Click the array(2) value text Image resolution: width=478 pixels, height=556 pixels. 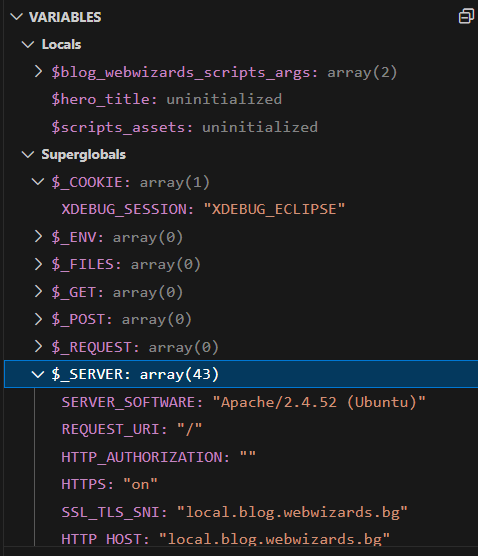(362, 72)
